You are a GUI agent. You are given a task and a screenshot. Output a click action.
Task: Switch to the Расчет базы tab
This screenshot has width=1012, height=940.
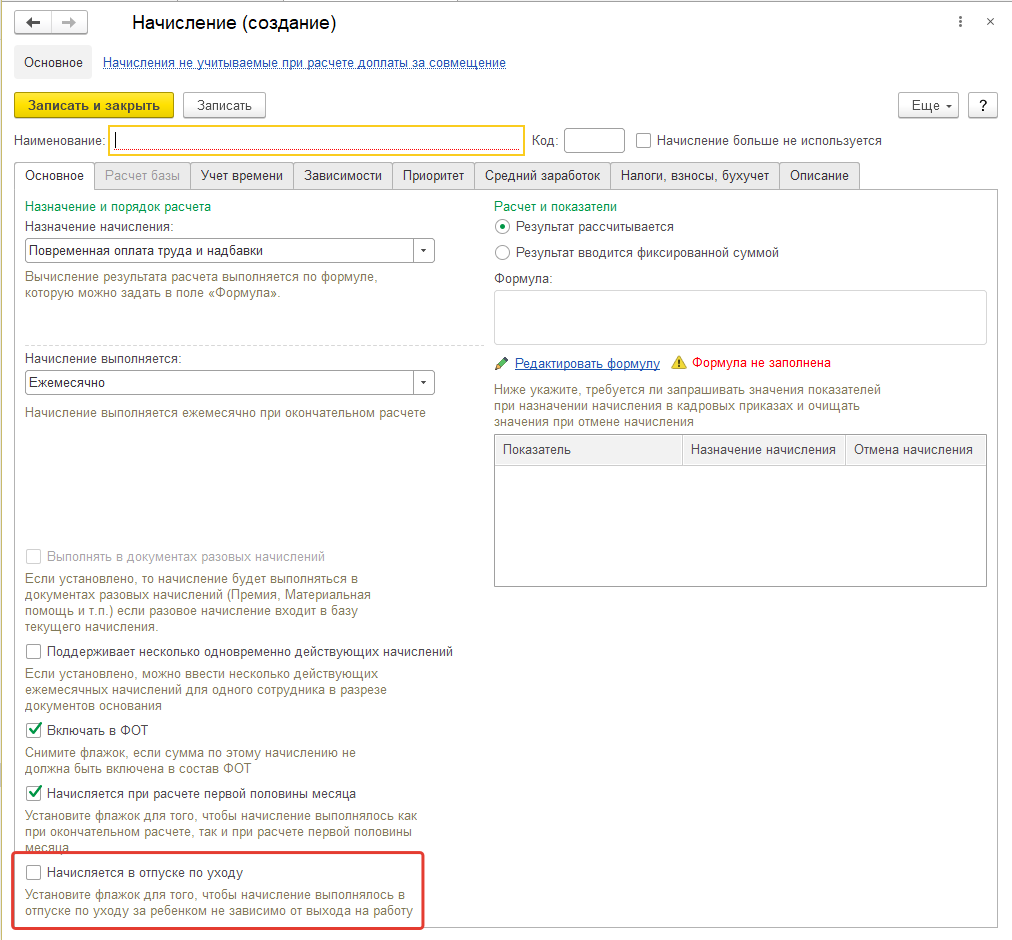142,176
